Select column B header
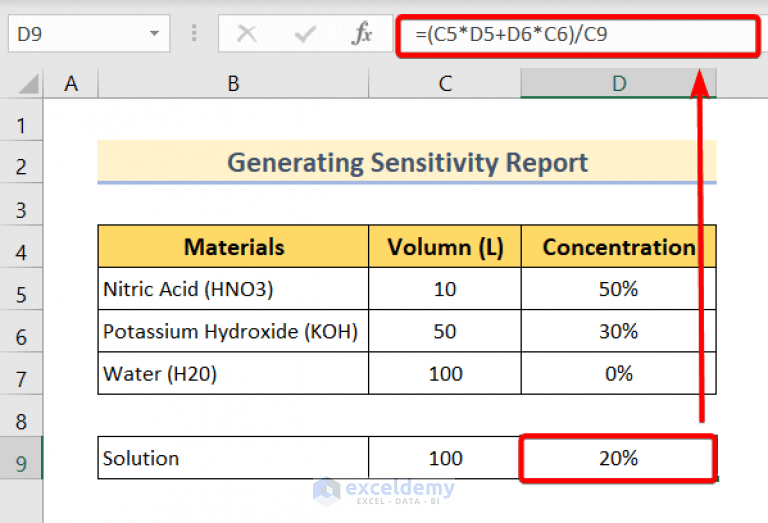 click(x=233, y=83)
